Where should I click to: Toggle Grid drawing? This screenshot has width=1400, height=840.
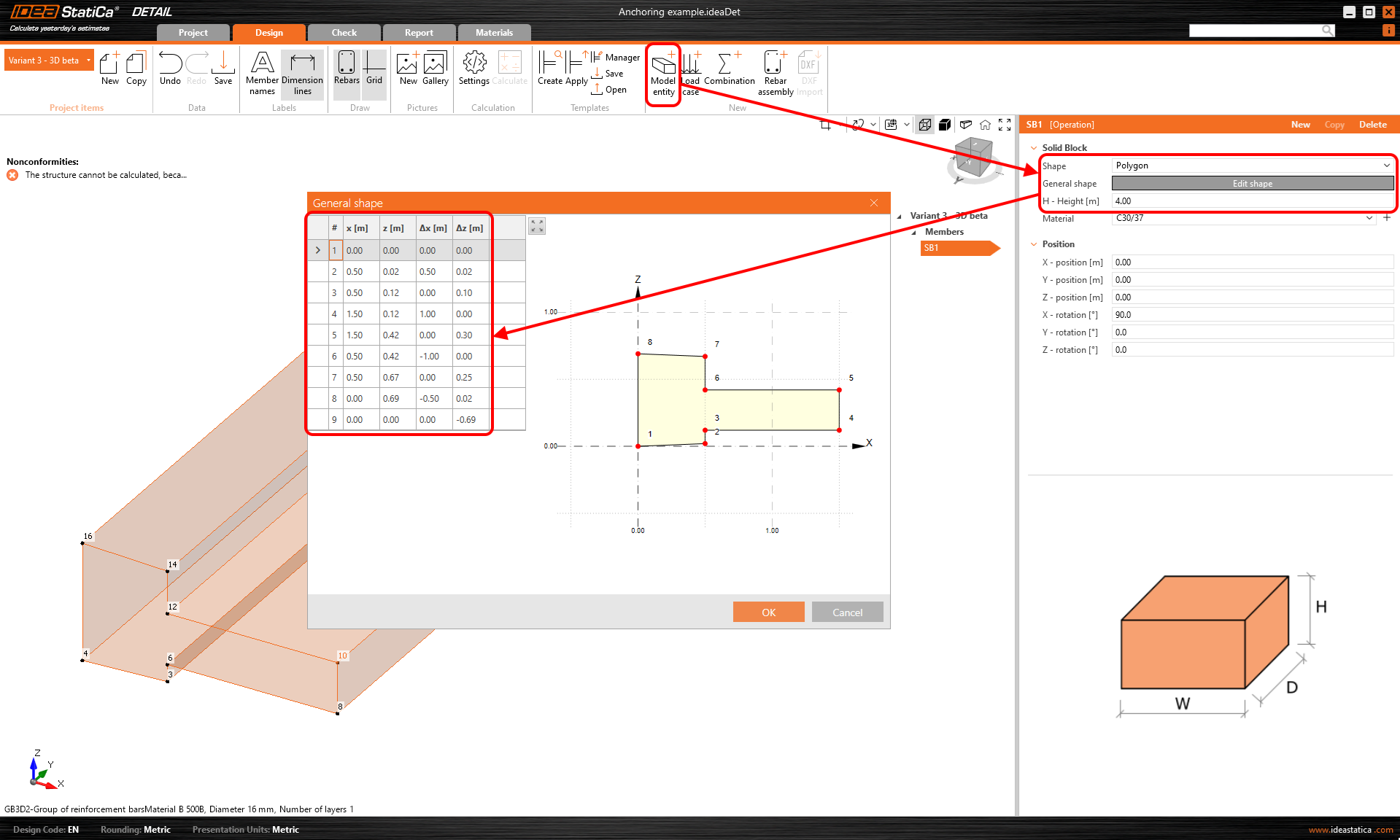[x=374, y=69]
